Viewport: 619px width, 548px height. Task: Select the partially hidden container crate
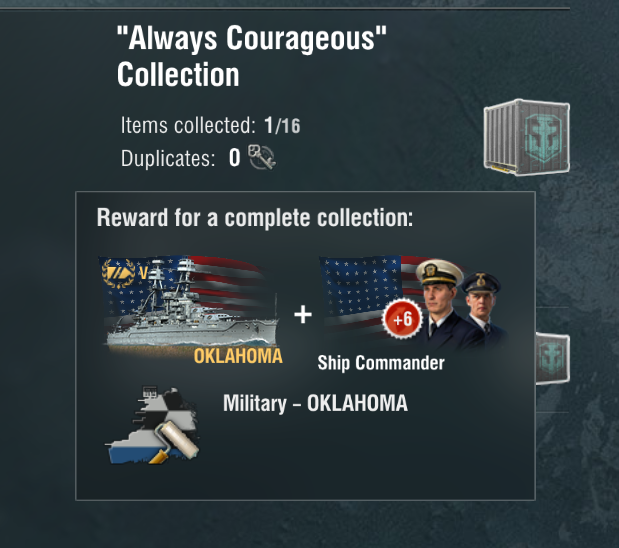click(x=553, y=358)
